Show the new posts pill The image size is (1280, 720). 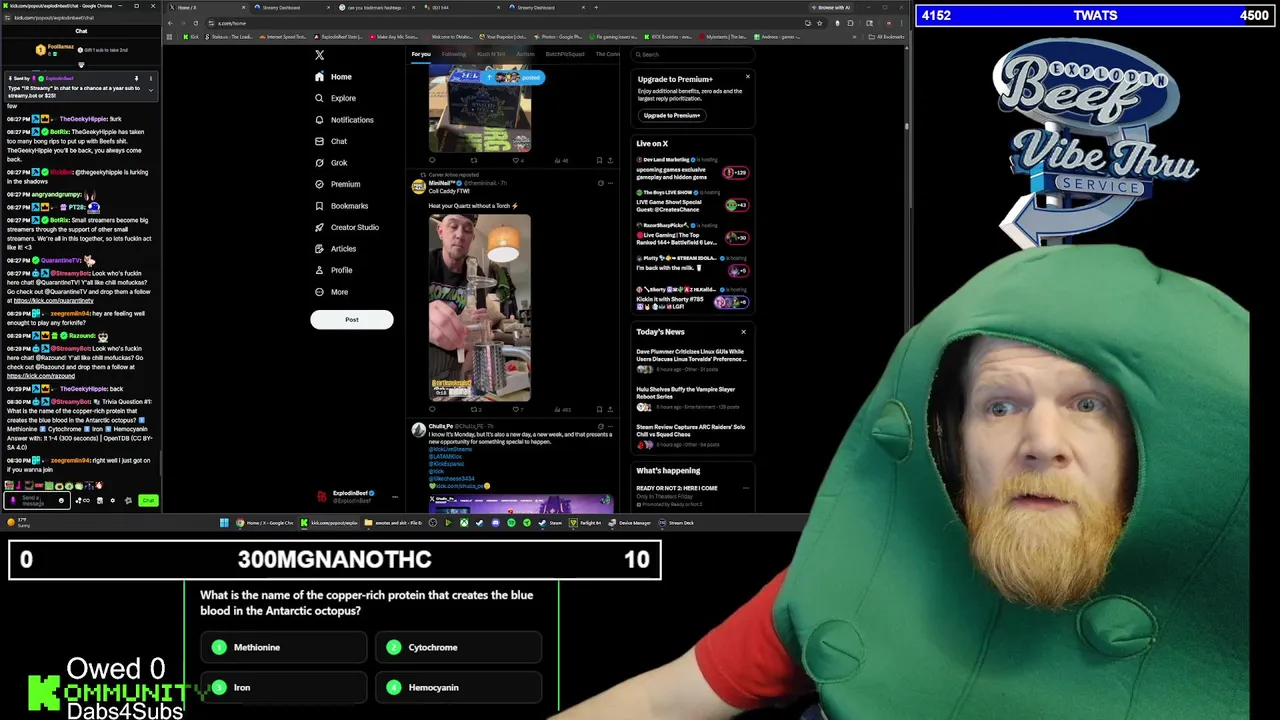tap(514, 77)
